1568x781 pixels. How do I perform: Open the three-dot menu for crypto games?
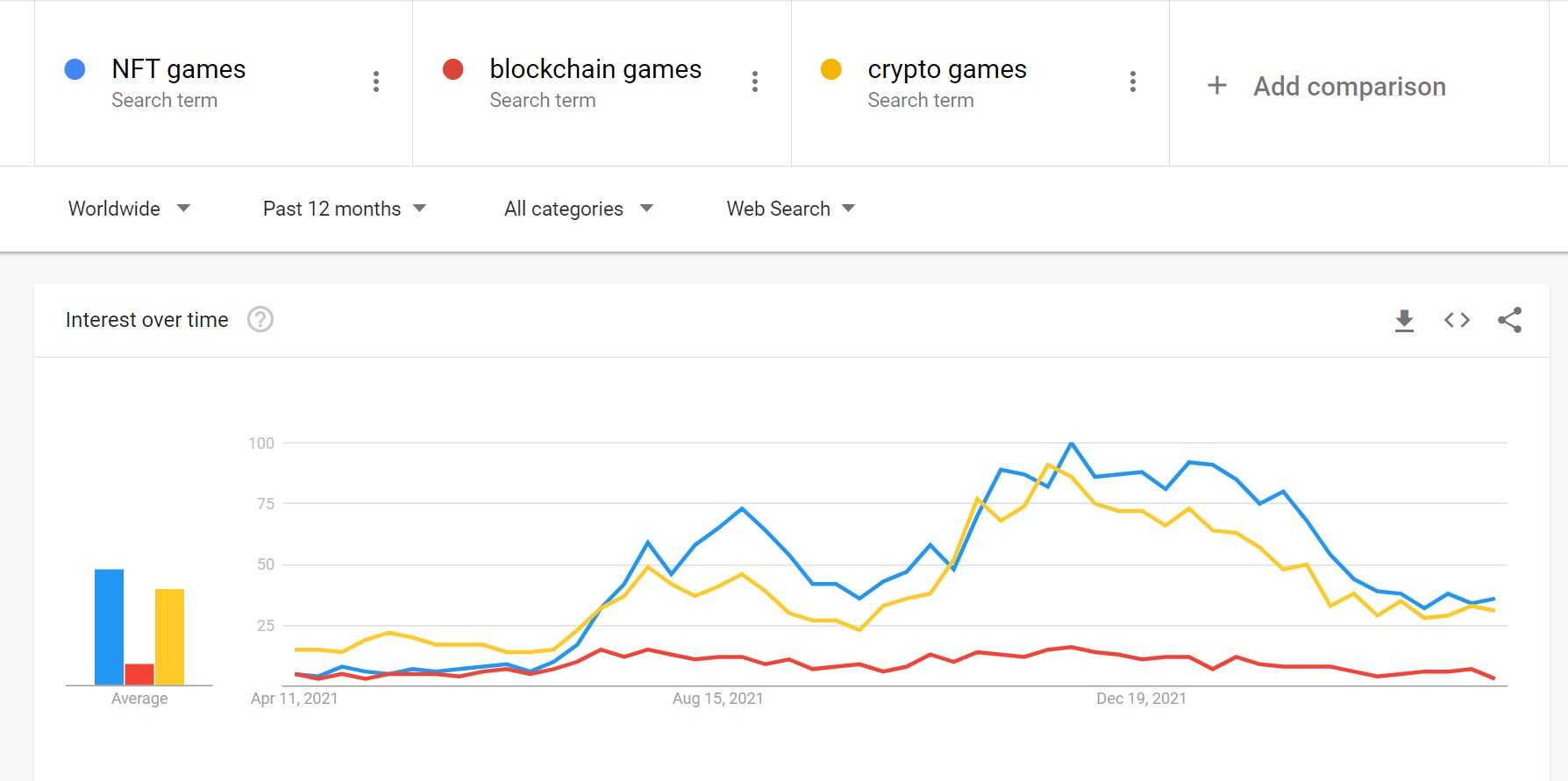[1133, 82]
